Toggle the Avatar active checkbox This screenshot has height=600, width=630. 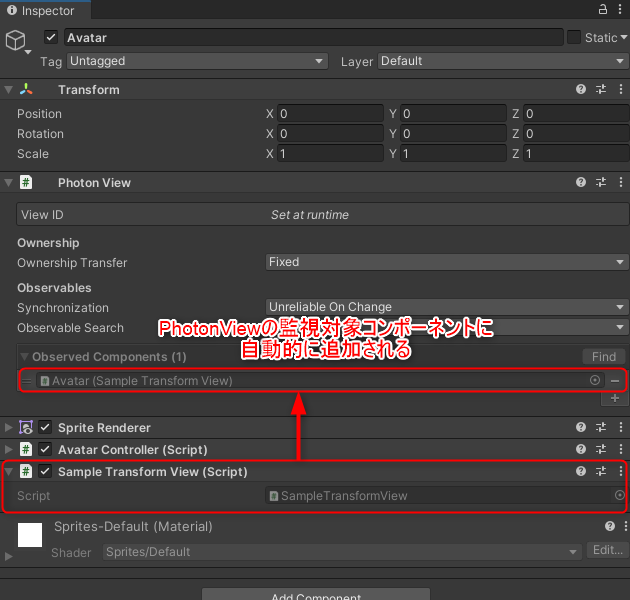51,37
